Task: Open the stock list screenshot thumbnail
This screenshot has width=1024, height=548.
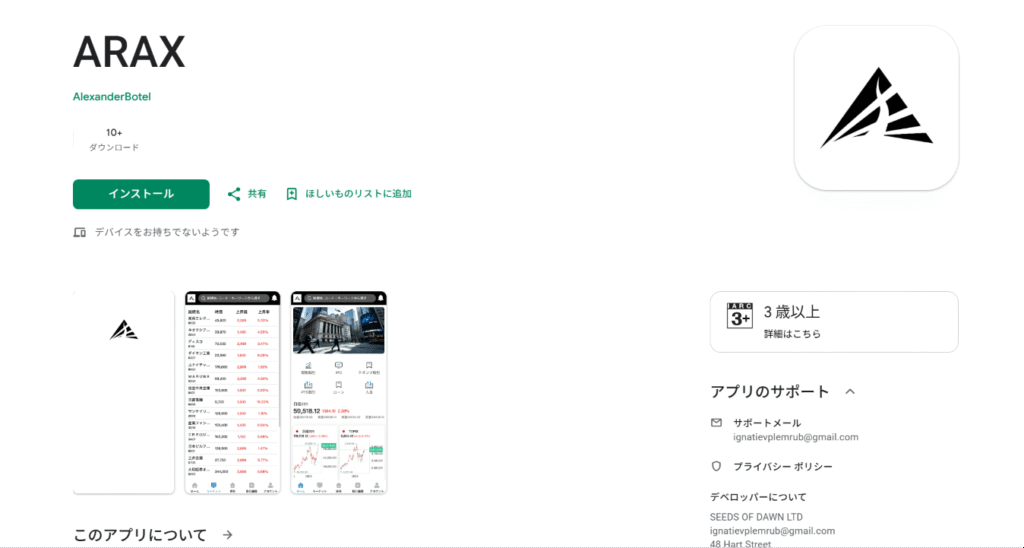Action: point(232,393)
